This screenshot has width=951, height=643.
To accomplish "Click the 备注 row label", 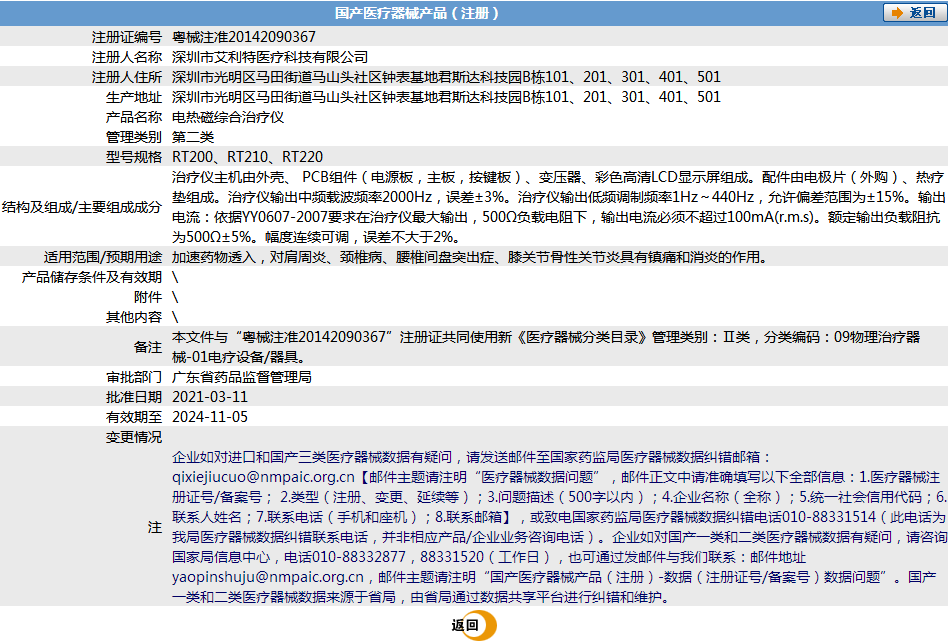I will pyautogui.click(x=147, y=347).
